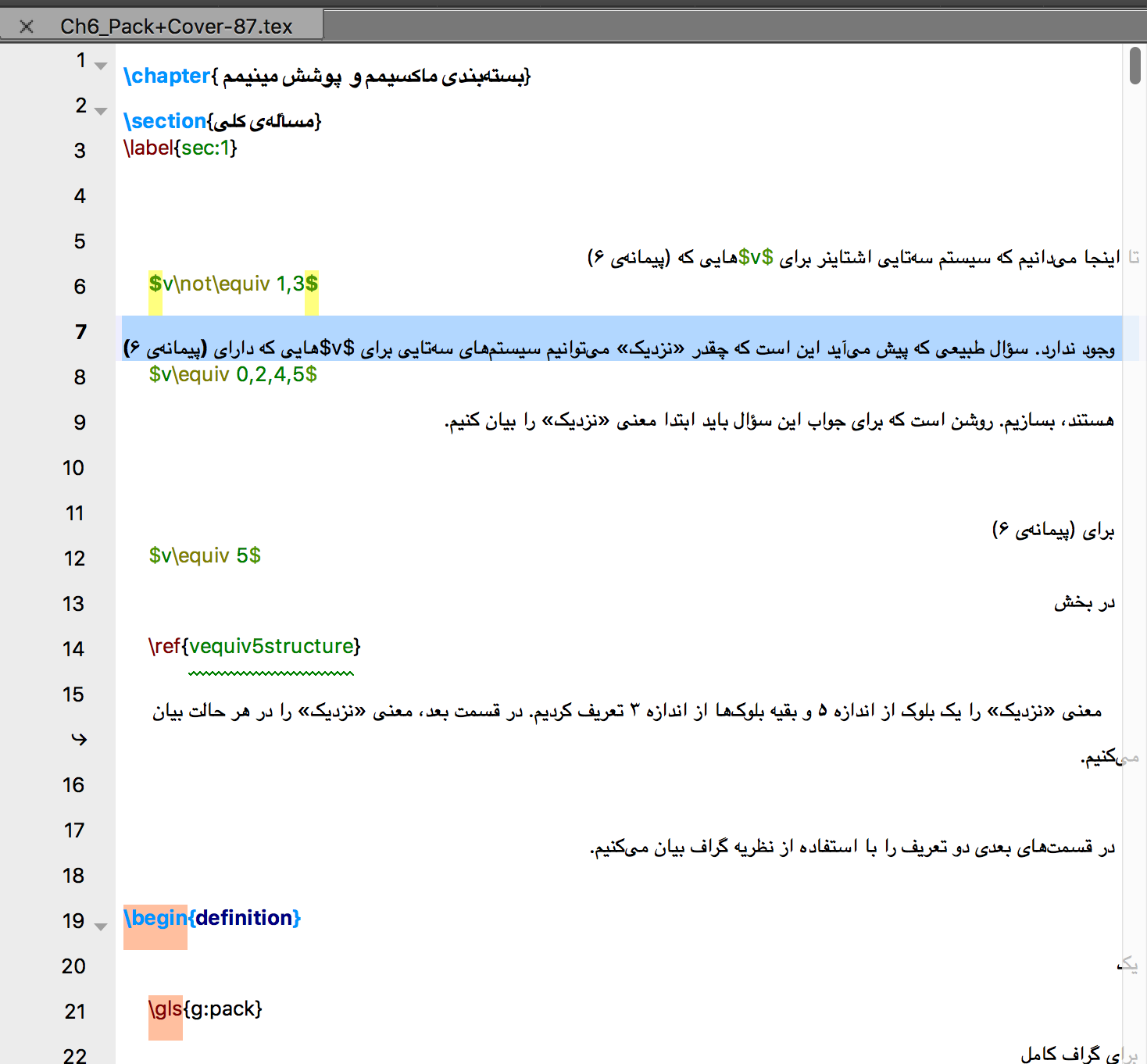Click the \gls command on line 21
Image resolution: width=1147 pixels, height=1064 pixels.
pyautogui.click(x=166, y=1009)
